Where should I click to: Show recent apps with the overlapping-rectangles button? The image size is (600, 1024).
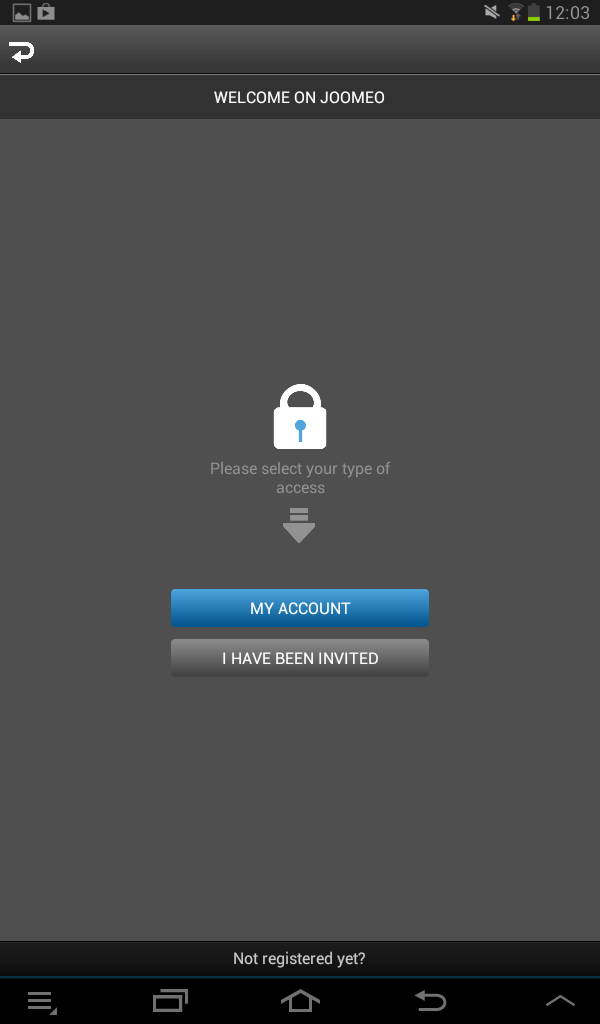pyautogui.click(x=170, y=1000)
